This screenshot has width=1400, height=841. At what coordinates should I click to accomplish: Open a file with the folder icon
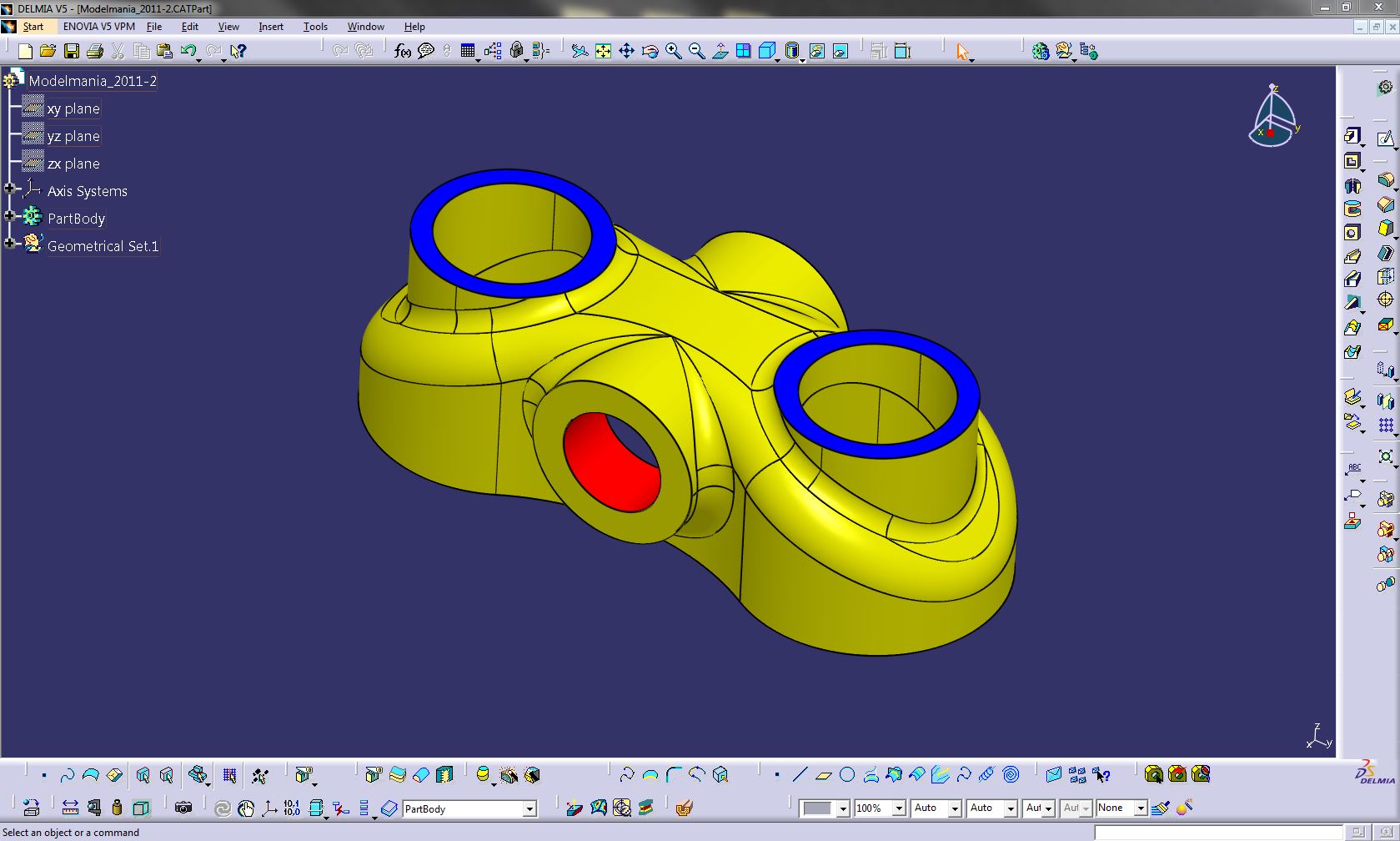tap(48, 51)
